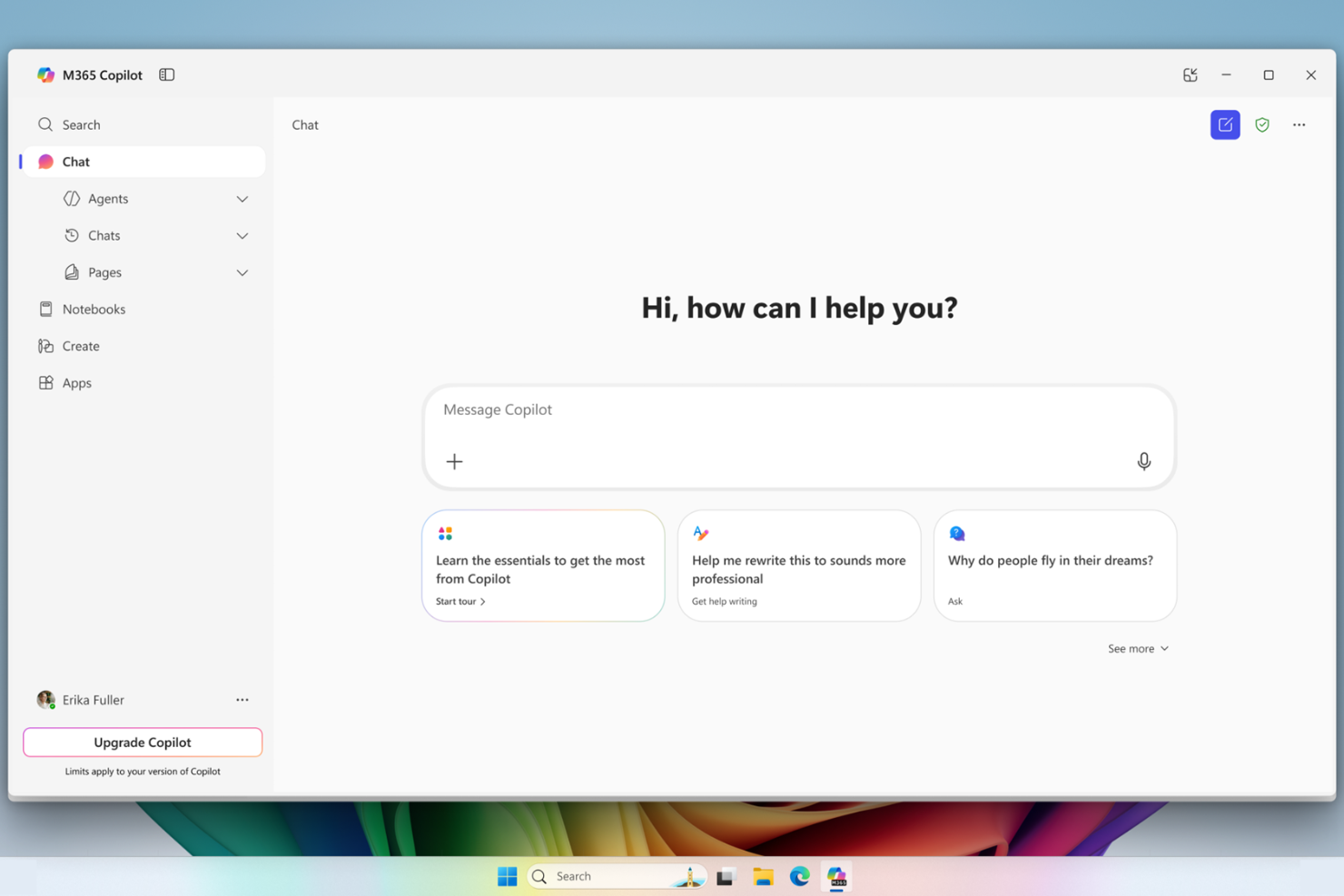Click the M365 Copilot logo
The height and width of the screenshot is (896, 1344).
click(45, 75)
